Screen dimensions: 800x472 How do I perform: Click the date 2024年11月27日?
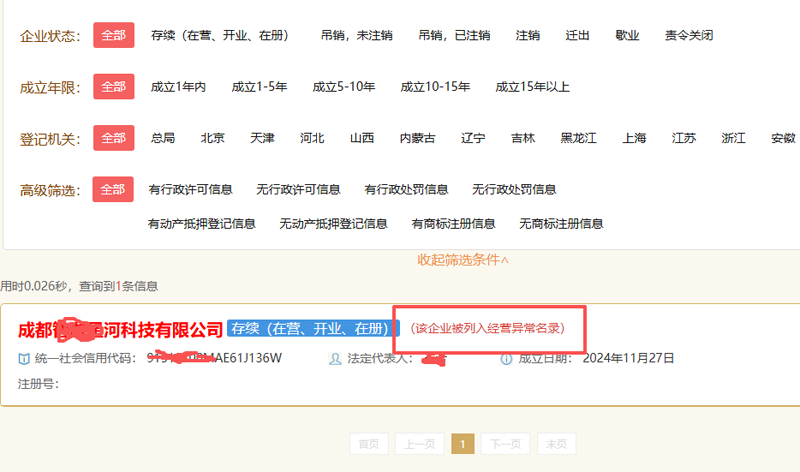(x=628, y=358)
